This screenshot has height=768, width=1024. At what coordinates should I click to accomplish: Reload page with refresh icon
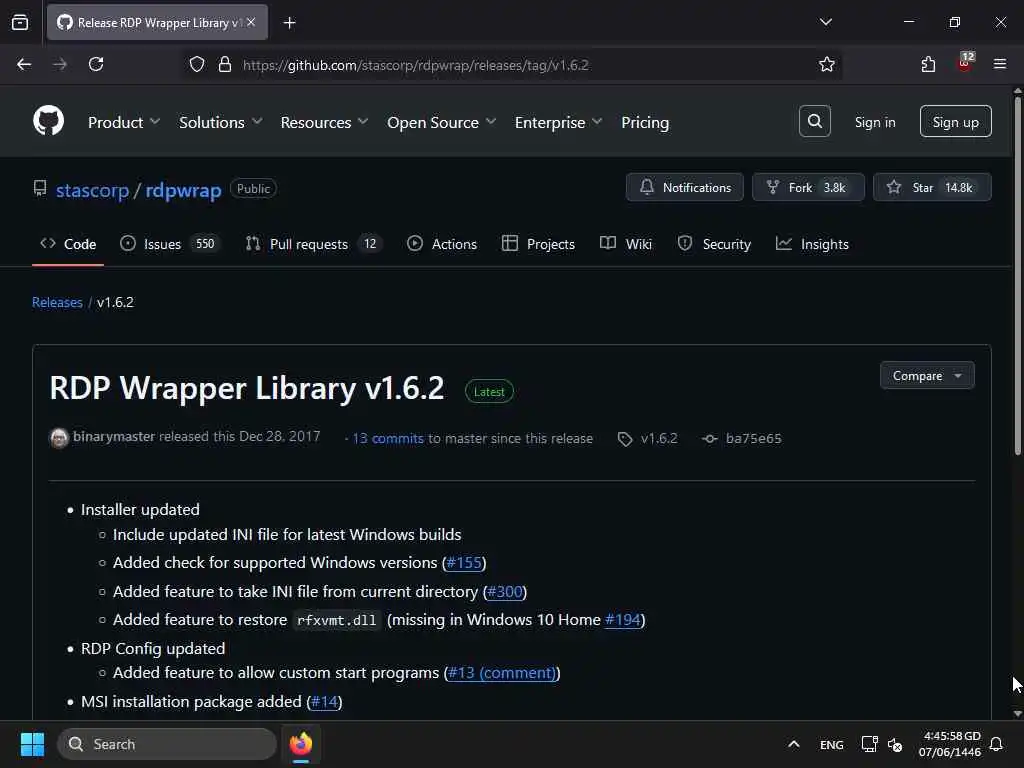(x=96, y=64)
